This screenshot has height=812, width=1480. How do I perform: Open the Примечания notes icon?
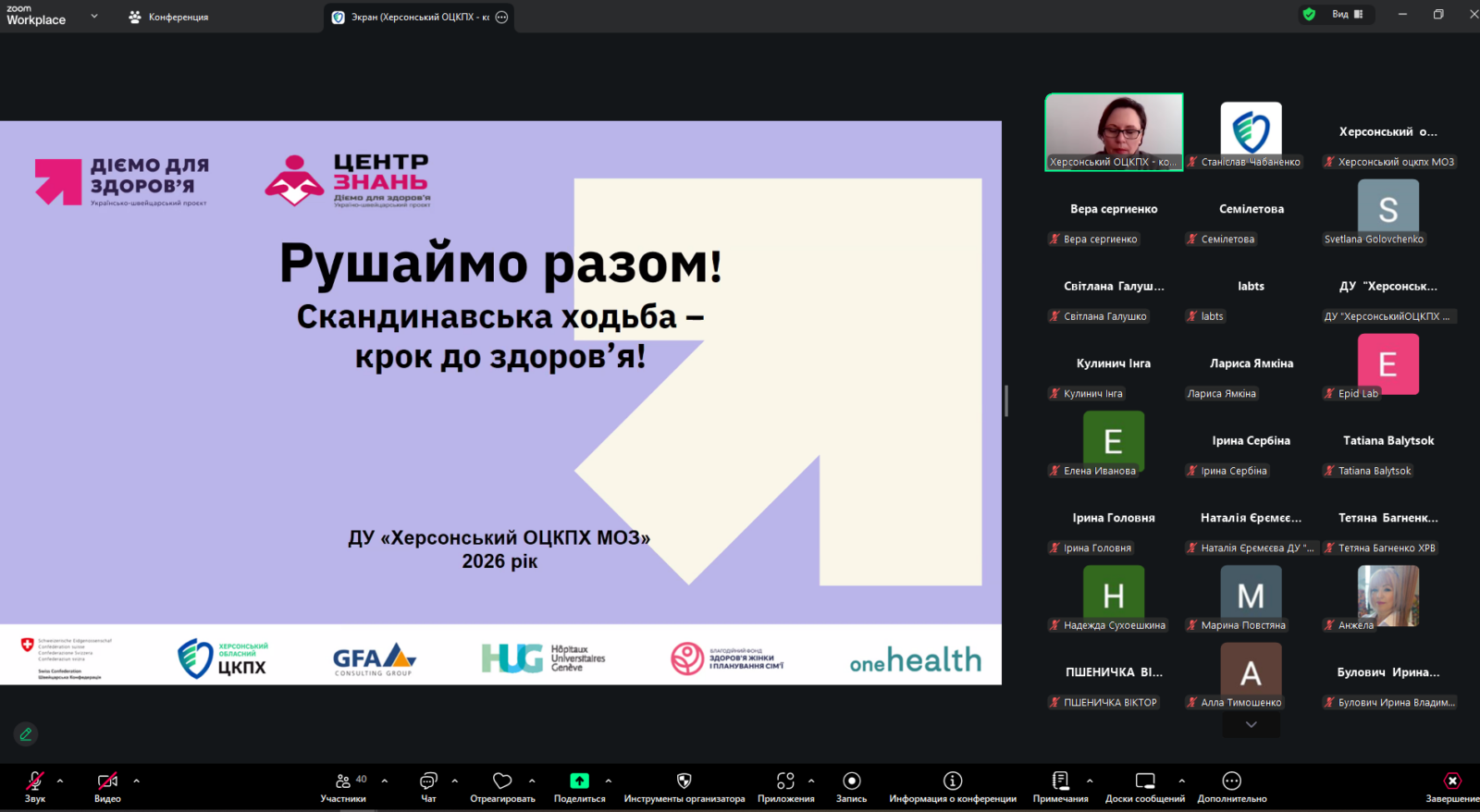click(1060, 781)
